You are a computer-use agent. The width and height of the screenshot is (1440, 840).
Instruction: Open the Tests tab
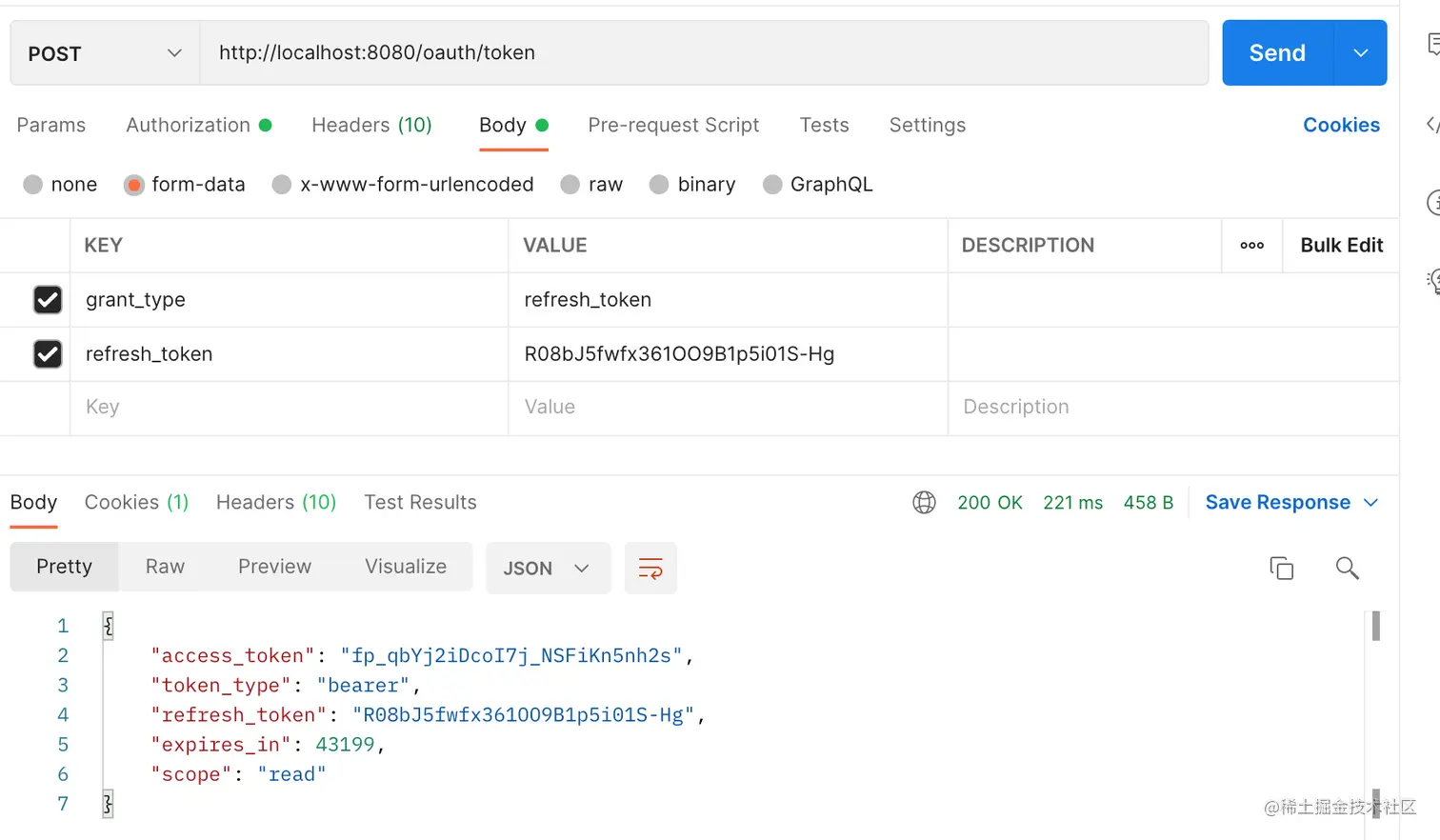pyautogui.click(x=824, y=126)
